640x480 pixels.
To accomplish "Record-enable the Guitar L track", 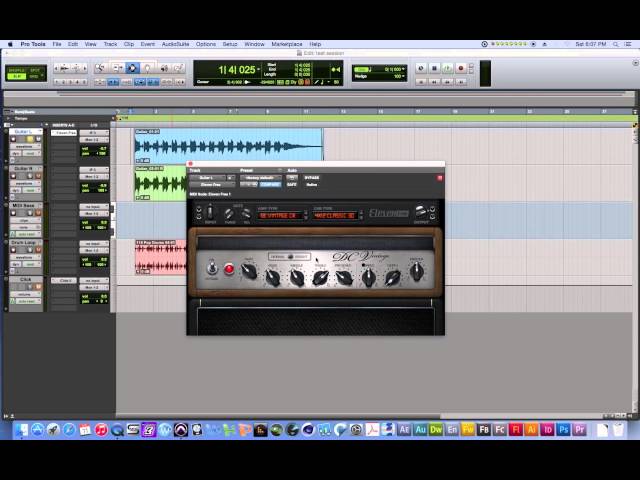I will [x=13, y=139].
